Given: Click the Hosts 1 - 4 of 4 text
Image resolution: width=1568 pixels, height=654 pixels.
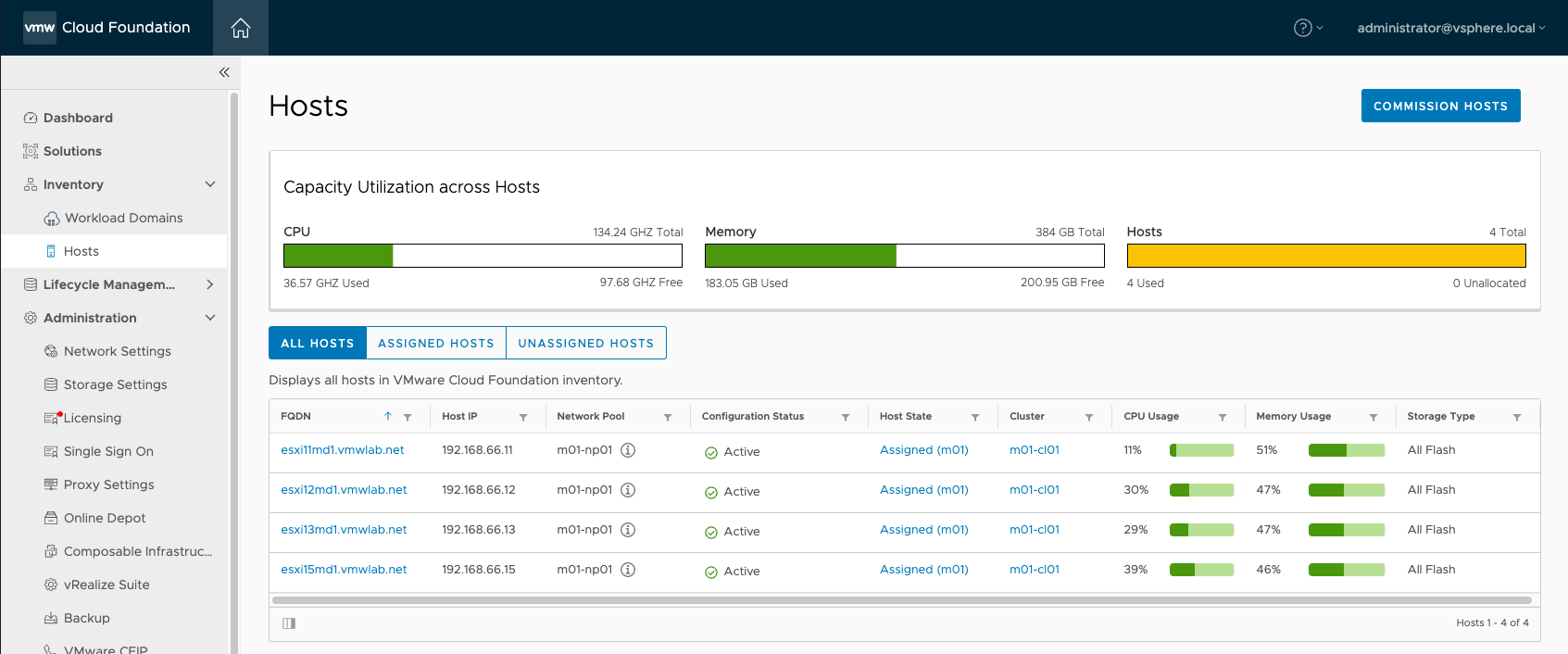Looking at the screenshot, I should [x=1492, y=623].
